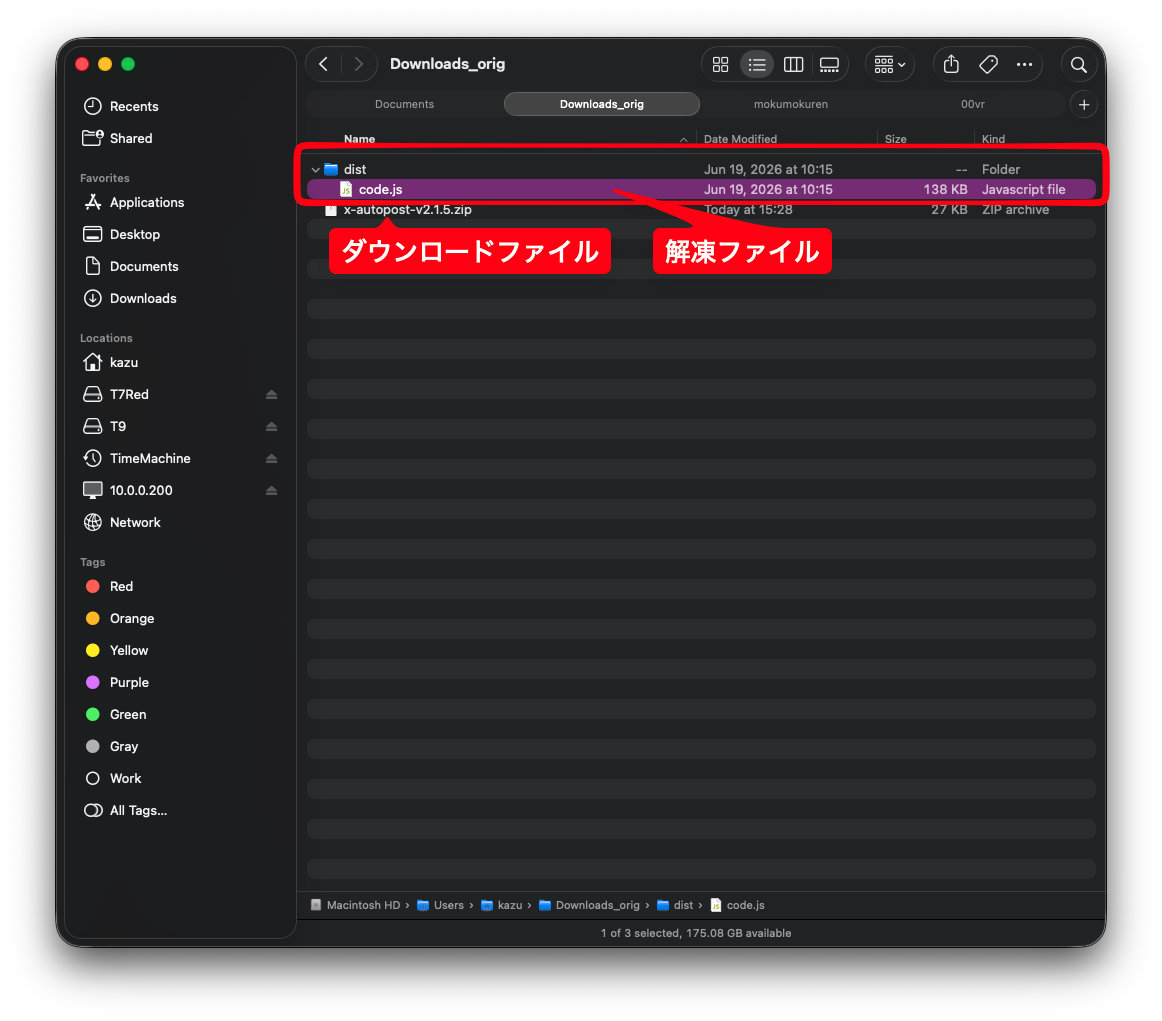Open kazu home folder in sidebar

(x=124, y=362)
